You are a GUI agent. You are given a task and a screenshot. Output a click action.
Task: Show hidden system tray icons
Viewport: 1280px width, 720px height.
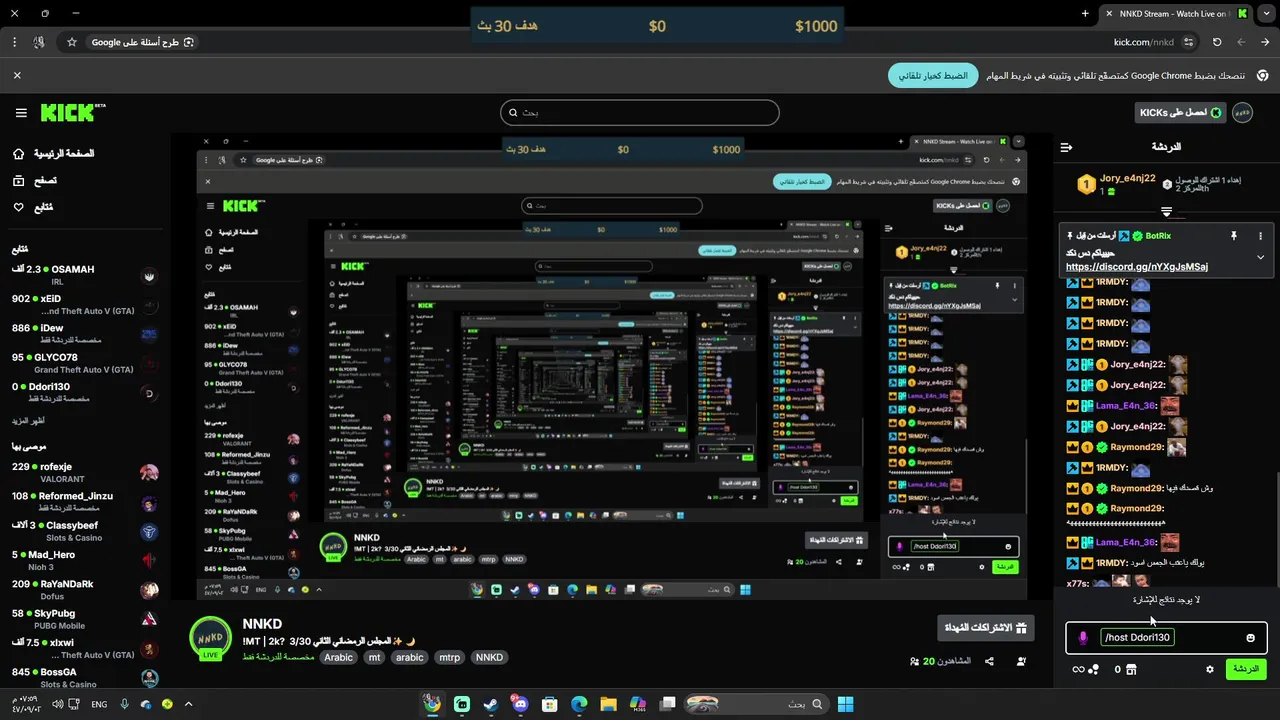(x=188, y=704)
